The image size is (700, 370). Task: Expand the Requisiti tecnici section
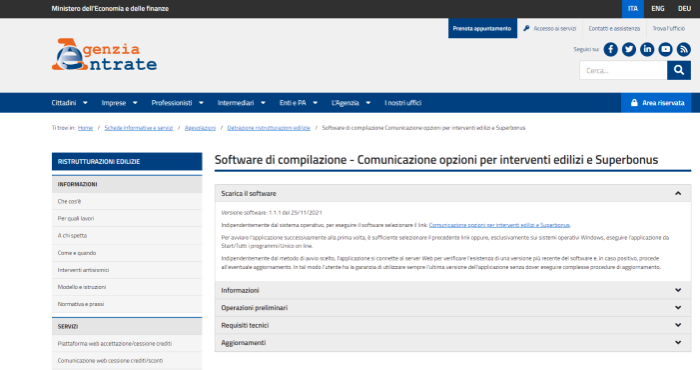(453, 325)
